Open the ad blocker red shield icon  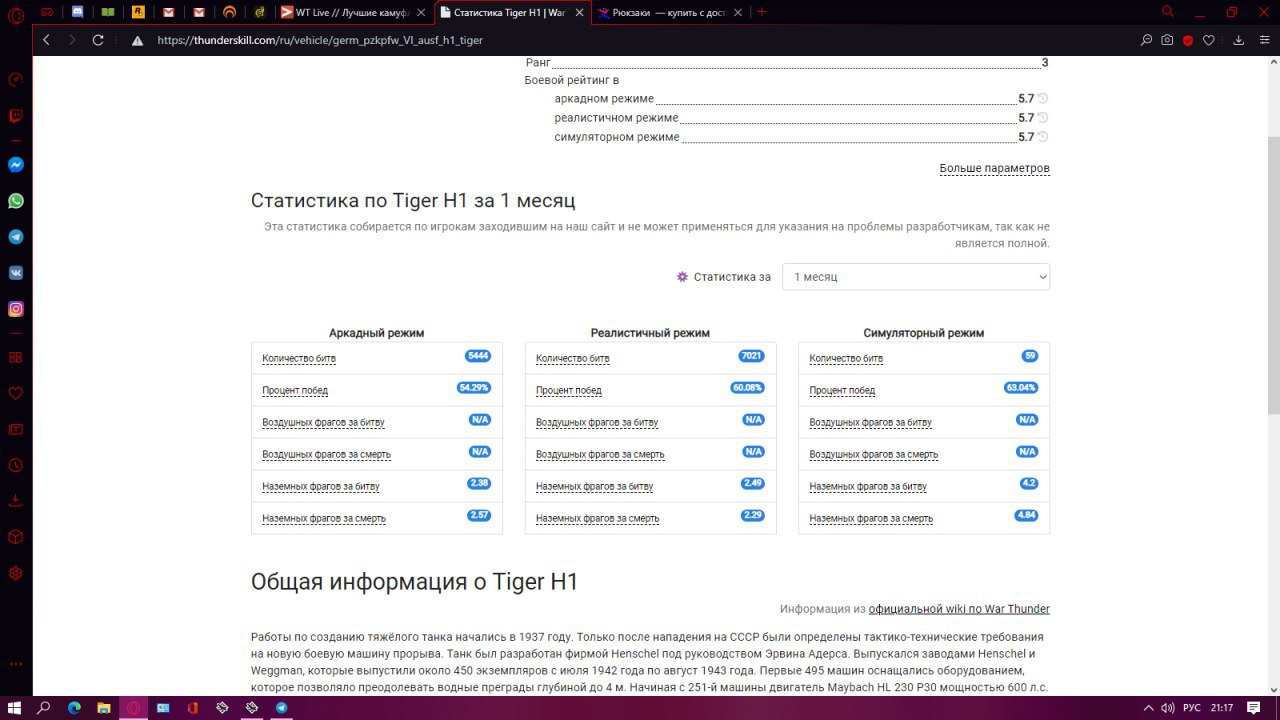1188,41
